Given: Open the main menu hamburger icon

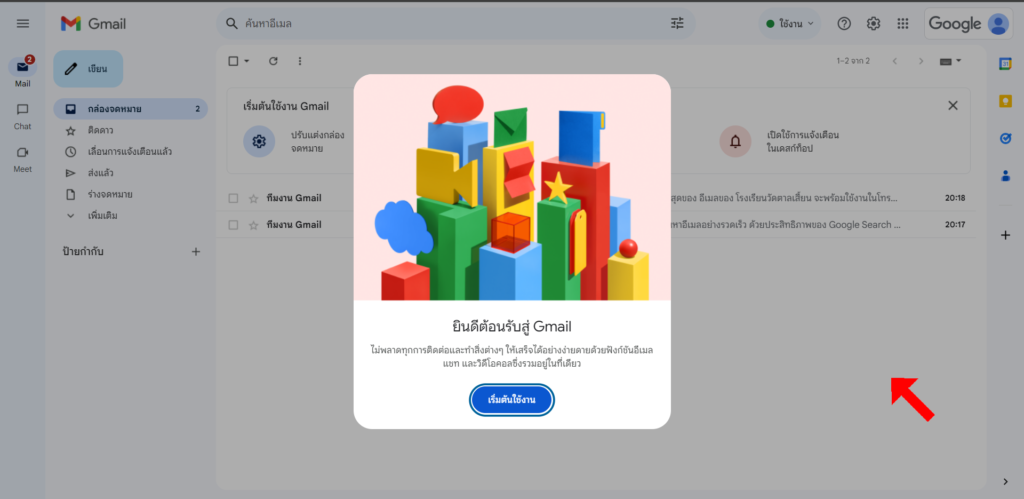Looking at the screenshot, I should point(23,24).
